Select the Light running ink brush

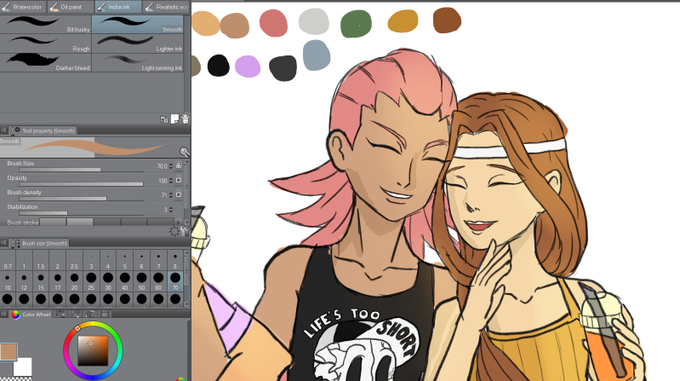pyautogui.click(x=137, y=63)
